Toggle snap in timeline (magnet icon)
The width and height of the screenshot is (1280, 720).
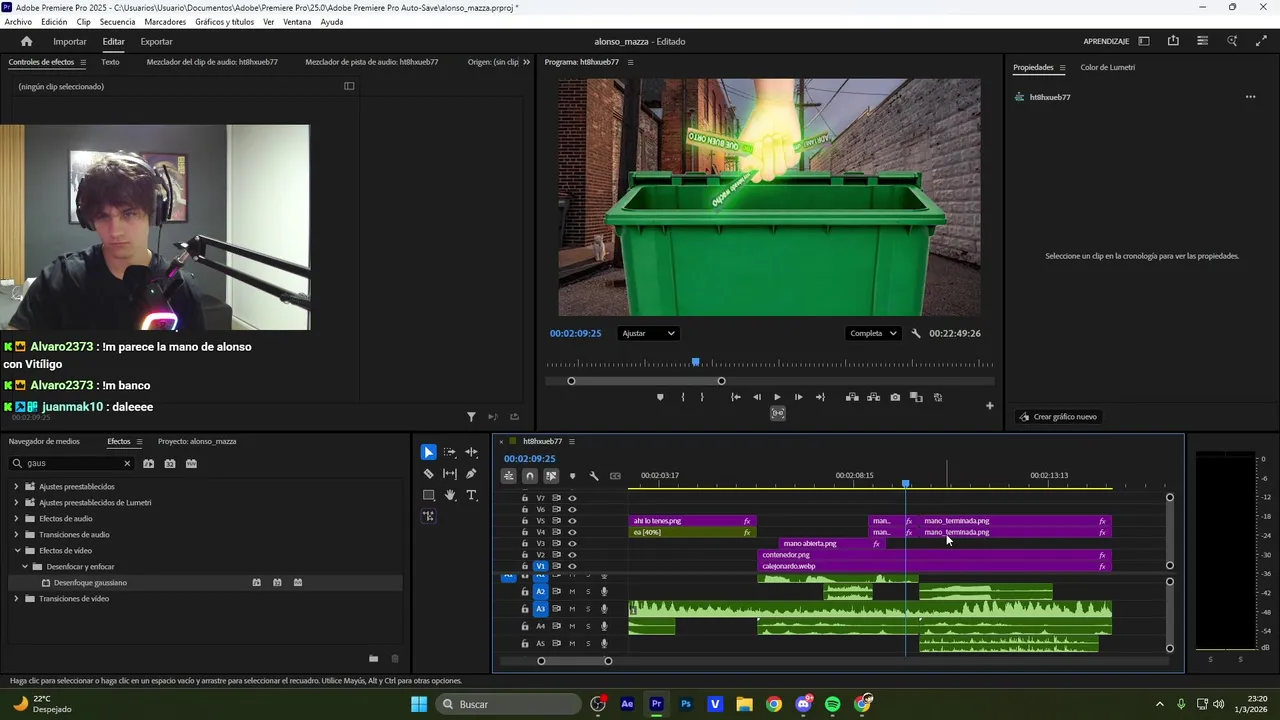pos(530,476)
